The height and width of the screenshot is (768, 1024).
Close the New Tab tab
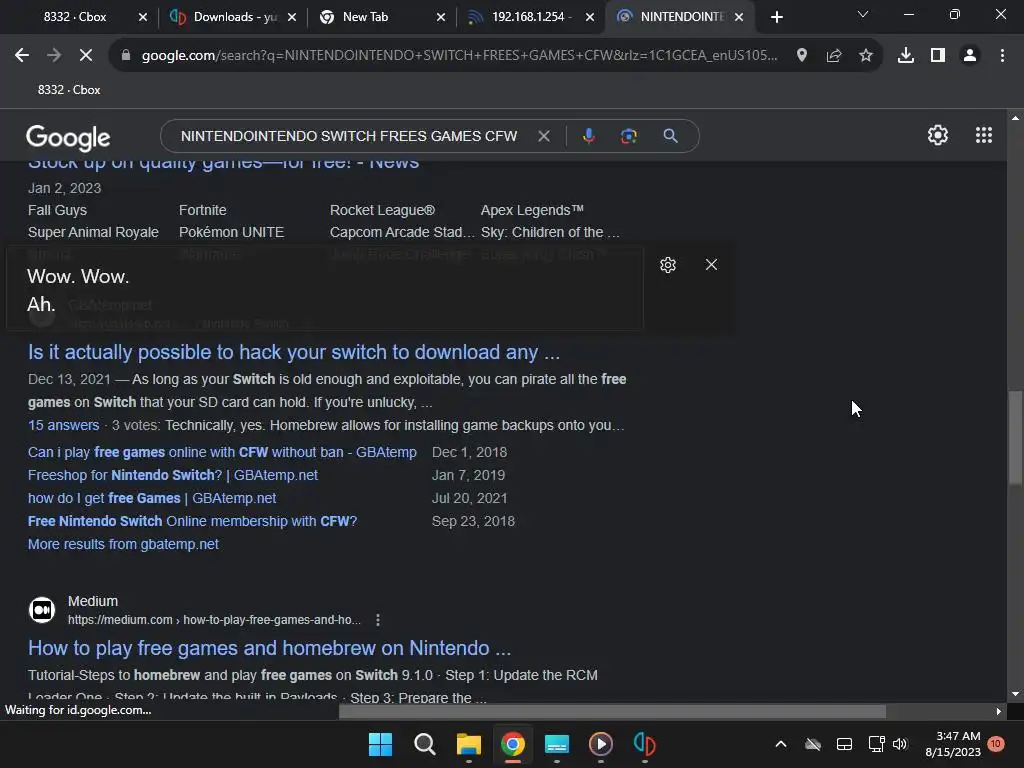[441, 17]
